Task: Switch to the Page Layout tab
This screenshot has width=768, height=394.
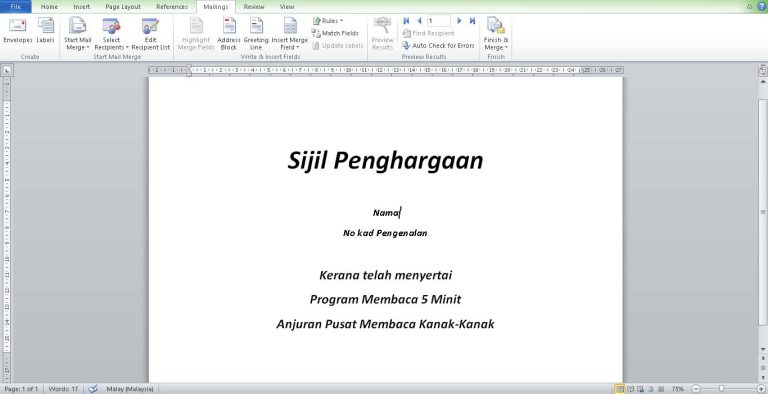Action: [123, 7]
